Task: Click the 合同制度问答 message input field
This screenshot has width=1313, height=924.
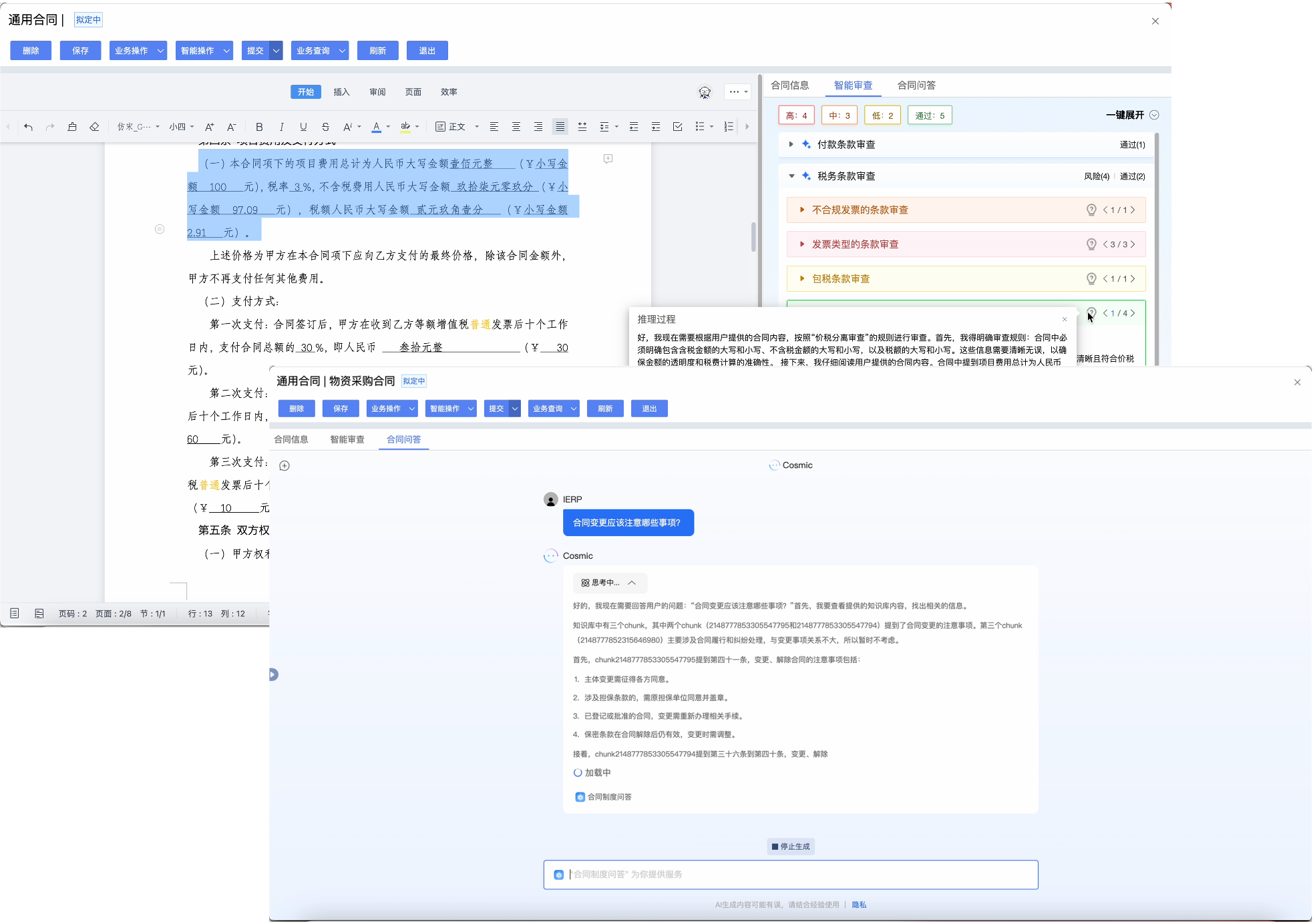Action: click(791, 875)
